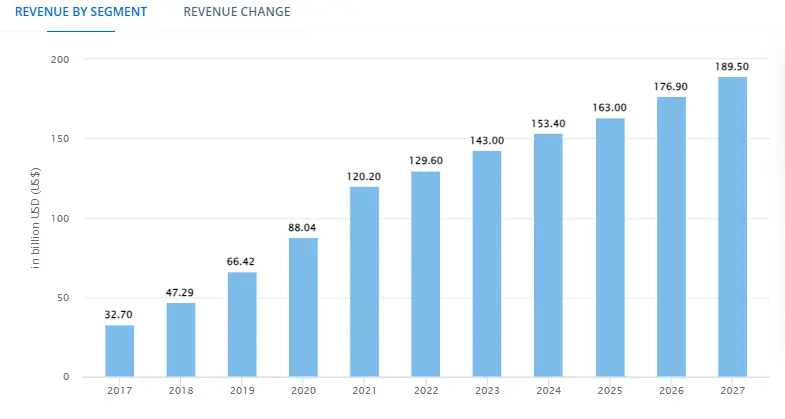This screenshot has height=419, width=785.
Task: Click the 2018 x-axis label
Action: click(181, 390)
